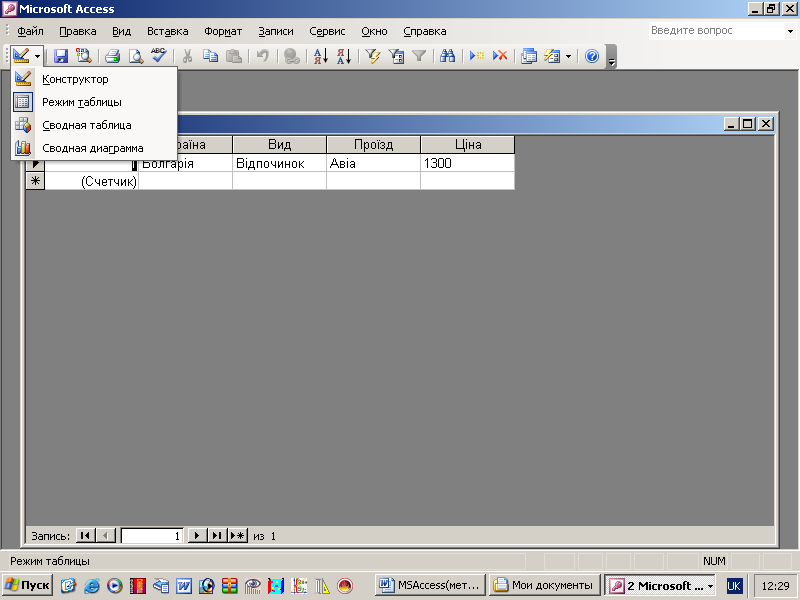Print the table with the printer icon
The image size is (800, 600).
click(112, 56)
